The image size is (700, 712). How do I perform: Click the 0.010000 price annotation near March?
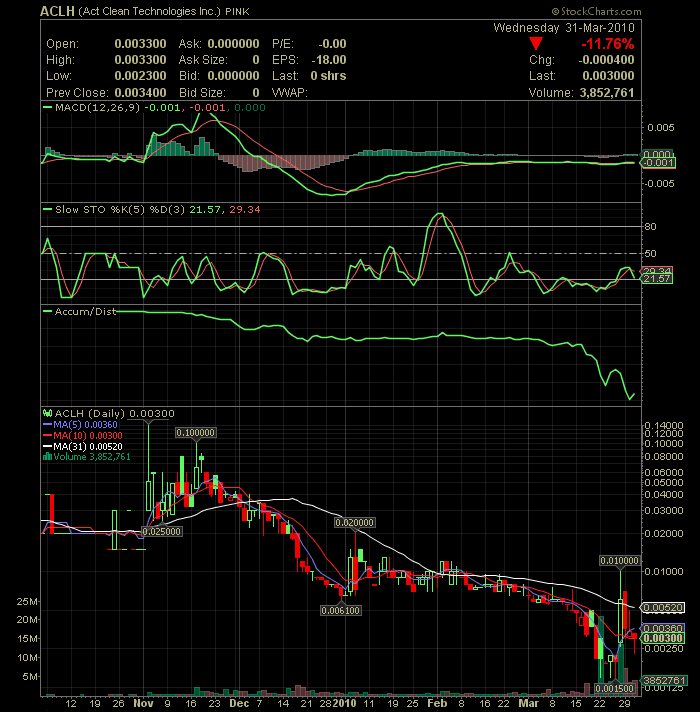pyautogui.click(x=620, y=561)
